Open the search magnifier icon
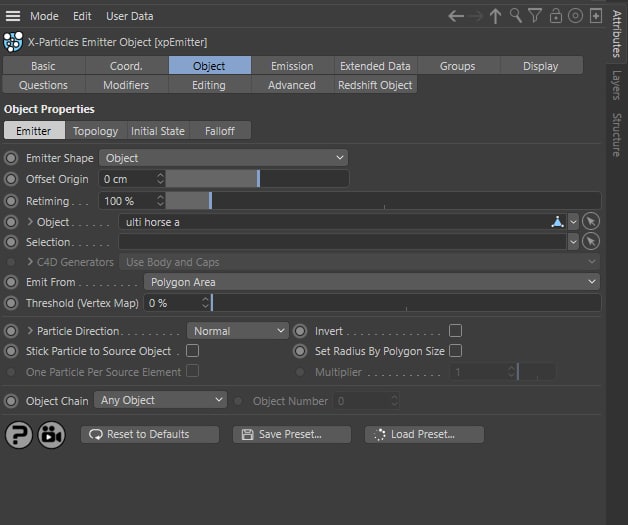The height and width of the screenshot is (525, 628). [515, 16]
